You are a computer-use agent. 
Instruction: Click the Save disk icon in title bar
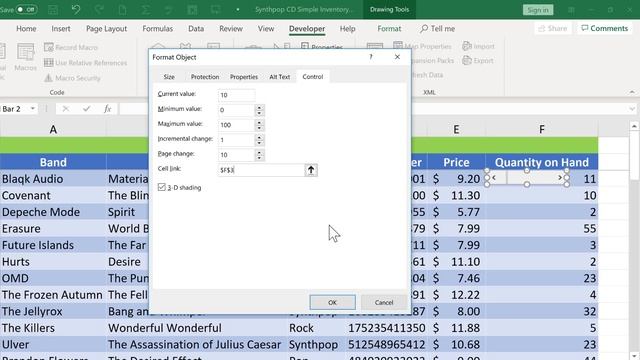[53, 9]
